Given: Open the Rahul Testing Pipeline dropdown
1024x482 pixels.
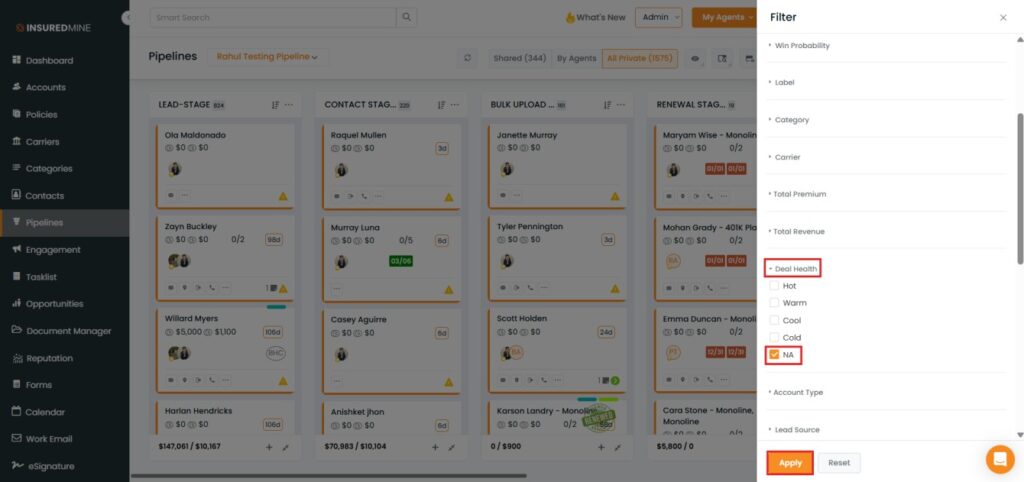Looking at the screenshot, I should [x=267, y=58].
